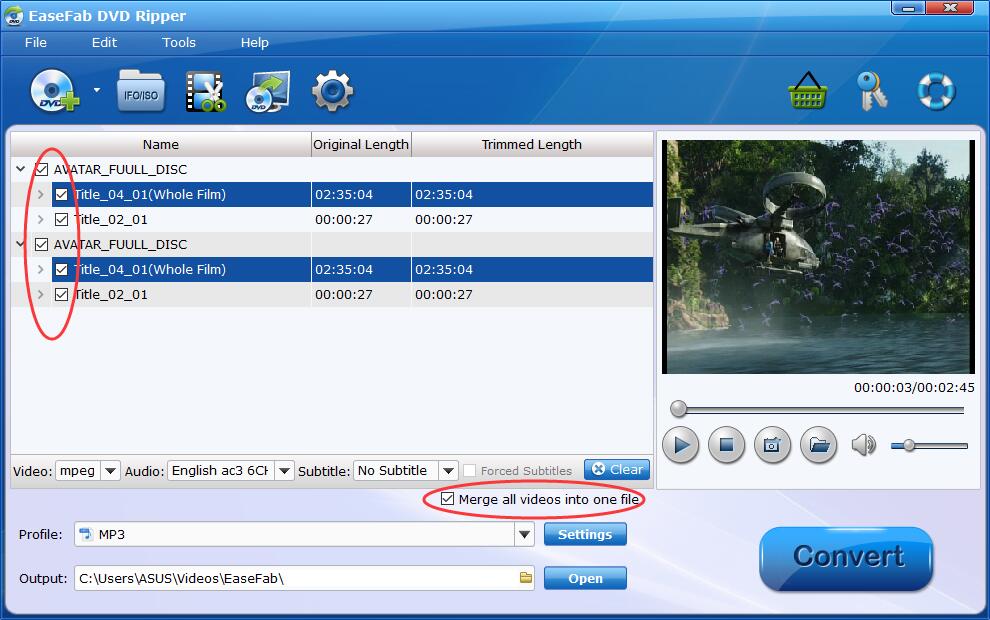Screen dimensions: 990x620
Task: Uncheck second AVATAR_FUULL_DISC checkbox
Action: coord(42,244)
